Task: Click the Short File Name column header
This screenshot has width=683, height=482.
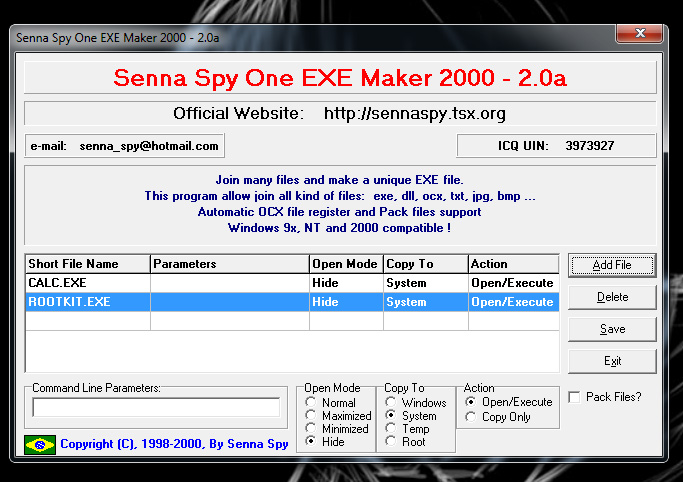Action: [x=88, y=264]
